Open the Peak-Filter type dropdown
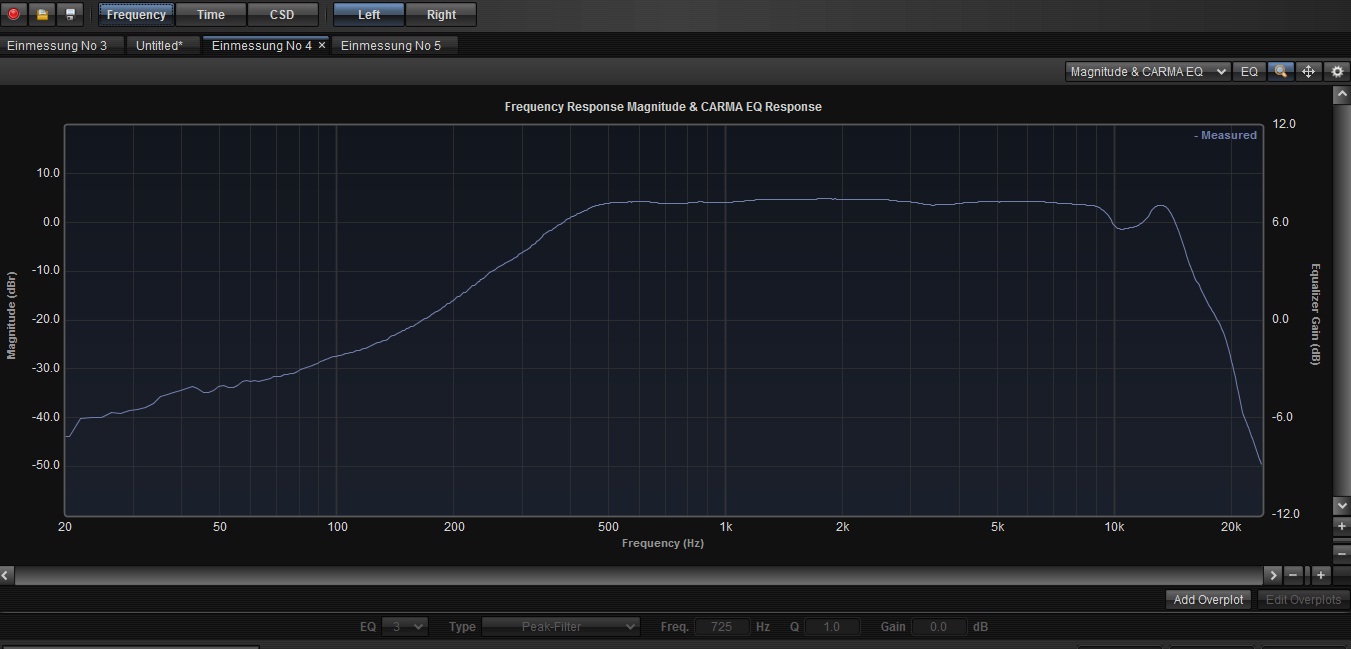1351x649 pixels. (560, 627)
